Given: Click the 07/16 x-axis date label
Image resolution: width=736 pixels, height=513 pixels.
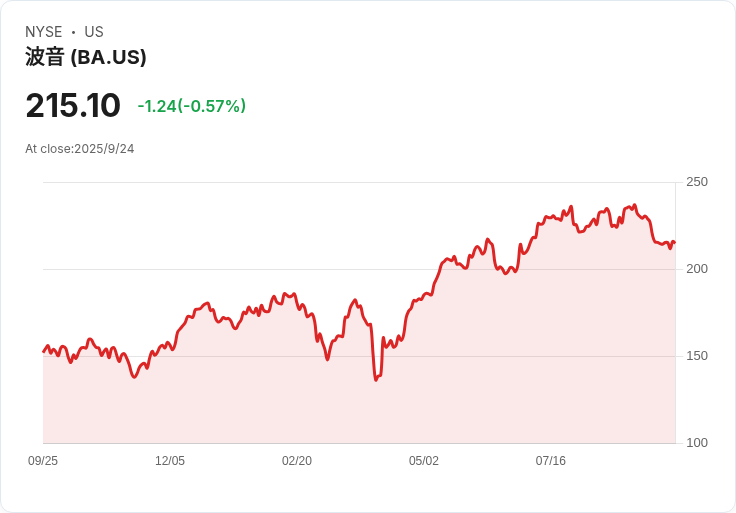Looking at the screenshot, I should click(x=551, y=461).
